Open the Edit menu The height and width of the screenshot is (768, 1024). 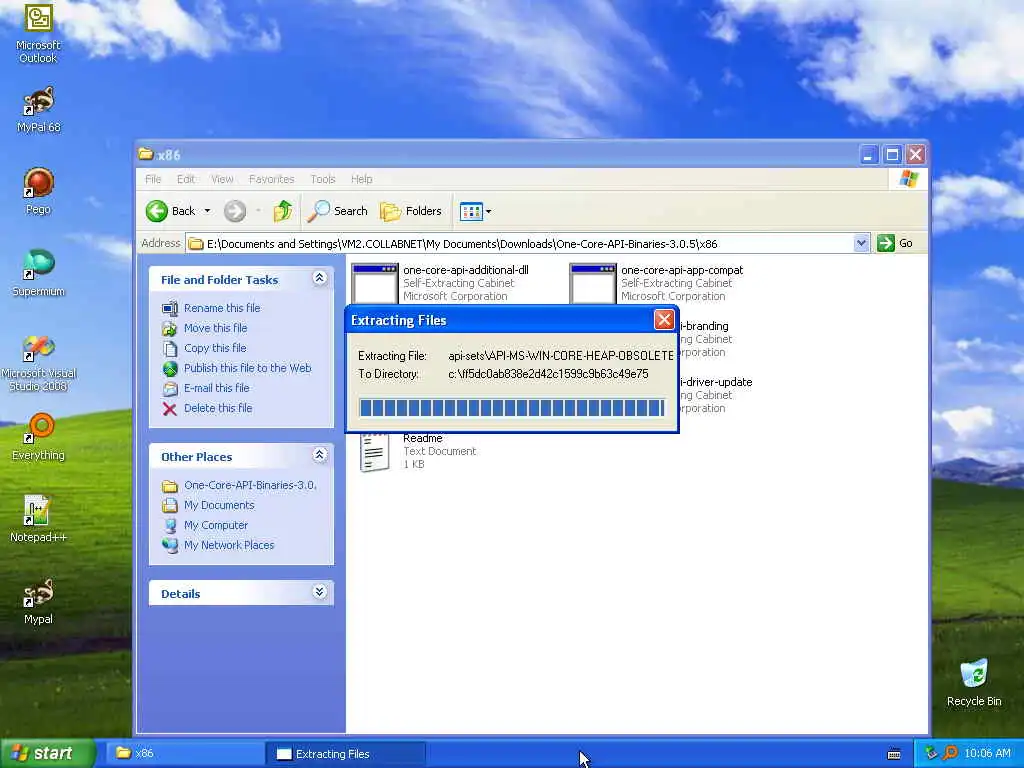coord(185,179)
